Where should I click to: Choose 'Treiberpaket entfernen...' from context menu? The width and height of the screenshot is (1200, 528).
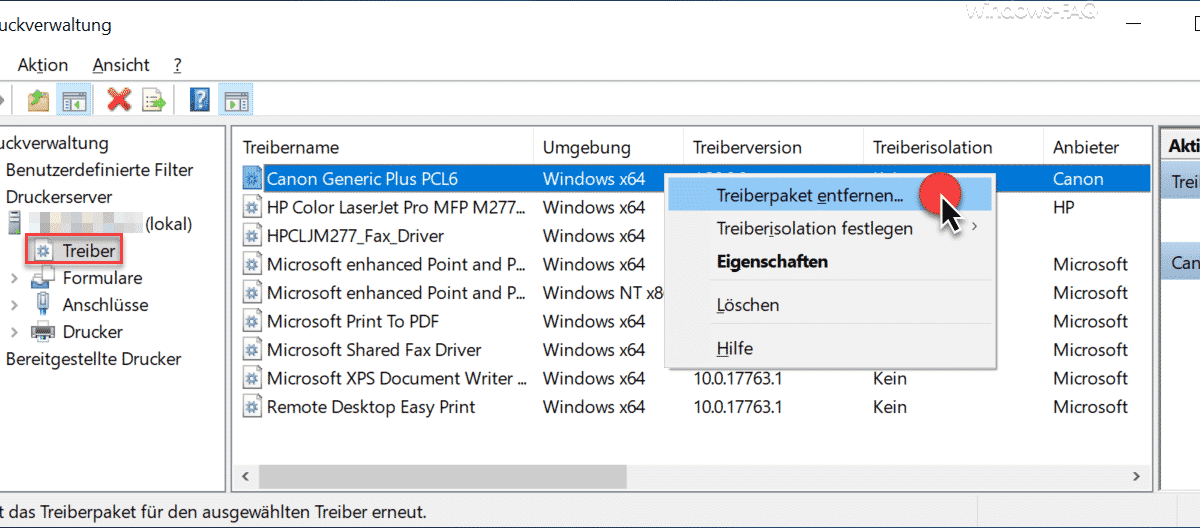(x=809, y=196)
